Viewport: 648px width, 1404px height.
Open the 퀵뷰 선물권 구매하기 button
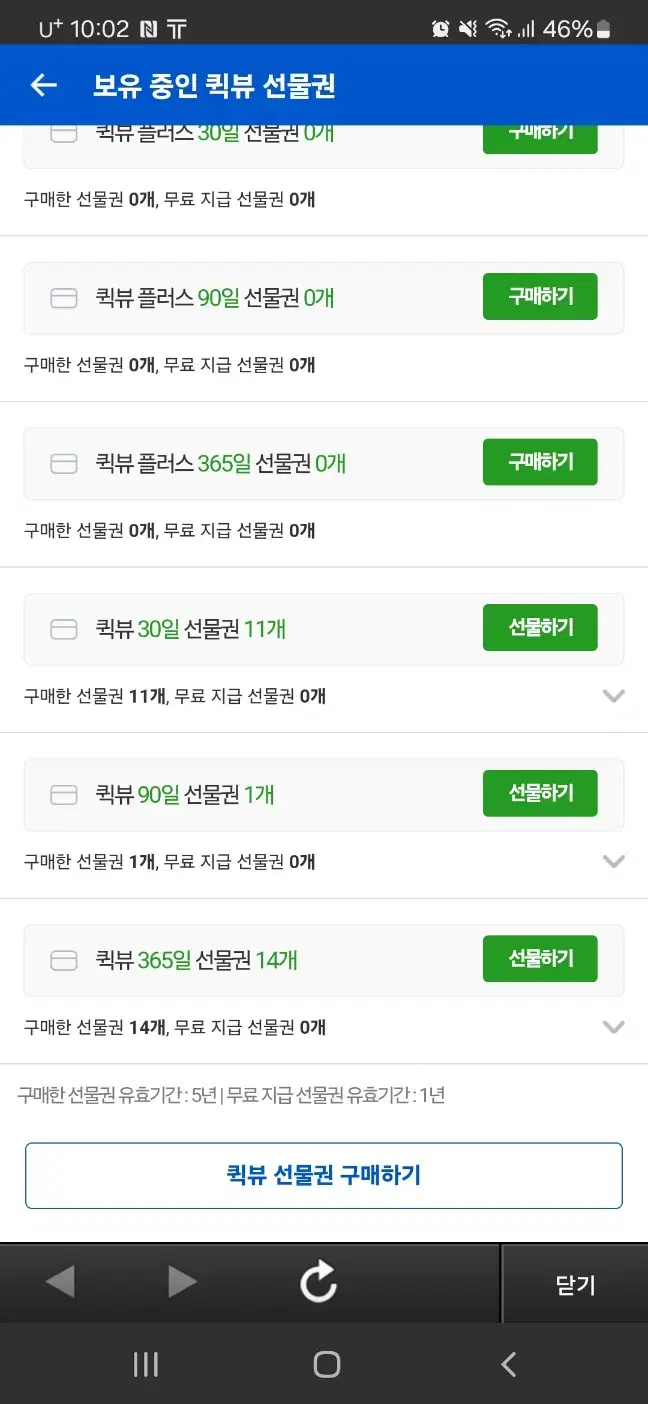click(324, 1175)
